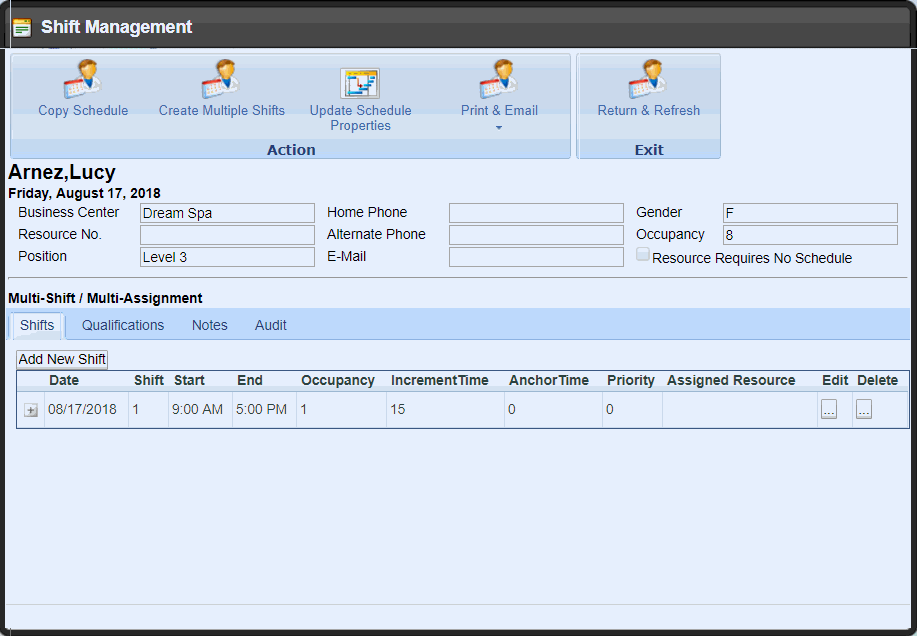Screen dimensions: 917x636
Task: Click the Return & Refresh label
Action: pos(649,110)
